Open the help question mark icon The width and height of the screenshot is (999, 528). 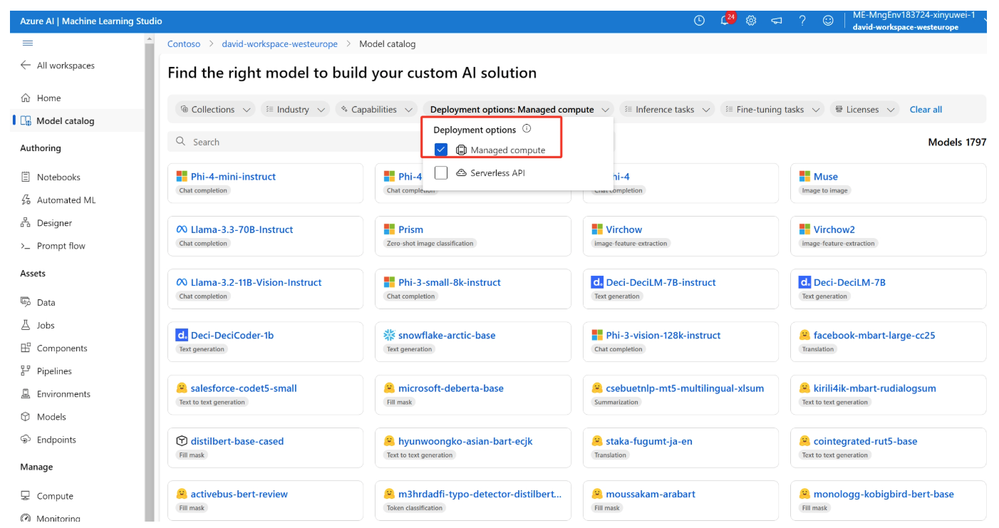click(x=802, y=20)
